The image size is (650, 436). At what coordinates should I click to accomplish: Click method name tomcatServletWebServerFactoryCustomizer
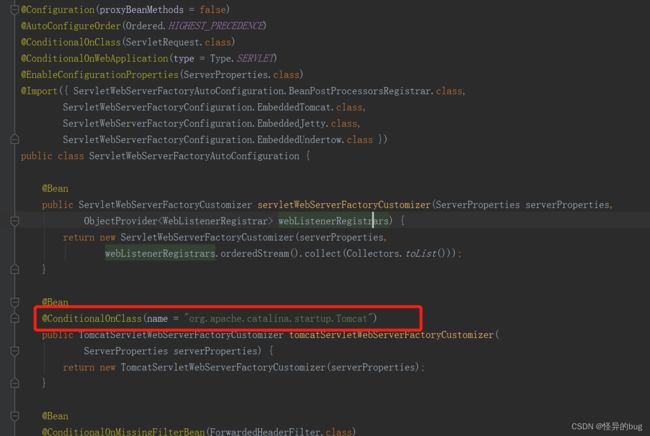point(391,335)
